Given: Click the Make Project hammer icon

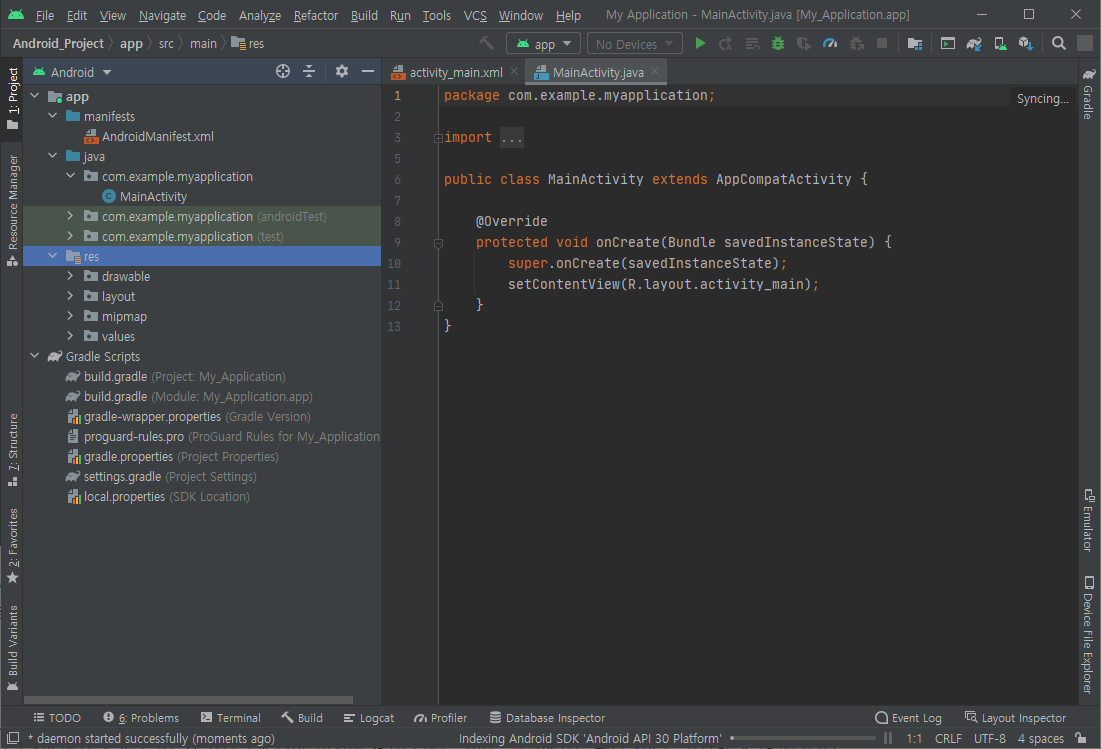Looking at the screenshot, I should click(486, 44).
